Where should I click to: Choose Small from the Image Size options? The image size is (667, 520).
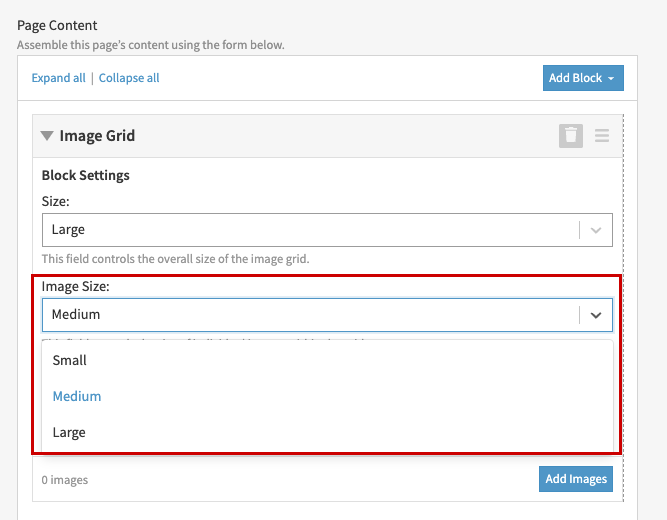pyautogui.click(x=70, y=360)
